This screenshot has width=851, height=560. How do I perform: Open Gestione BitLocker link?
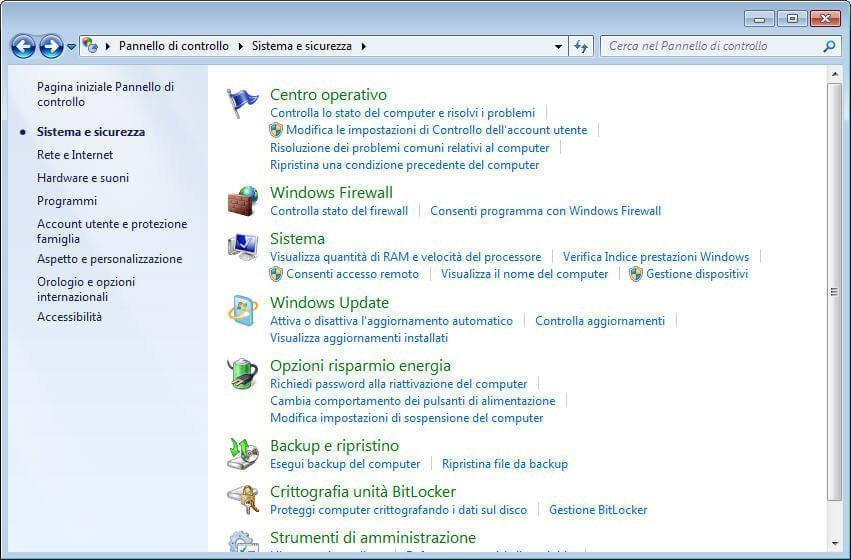click(x=598, y=510)
